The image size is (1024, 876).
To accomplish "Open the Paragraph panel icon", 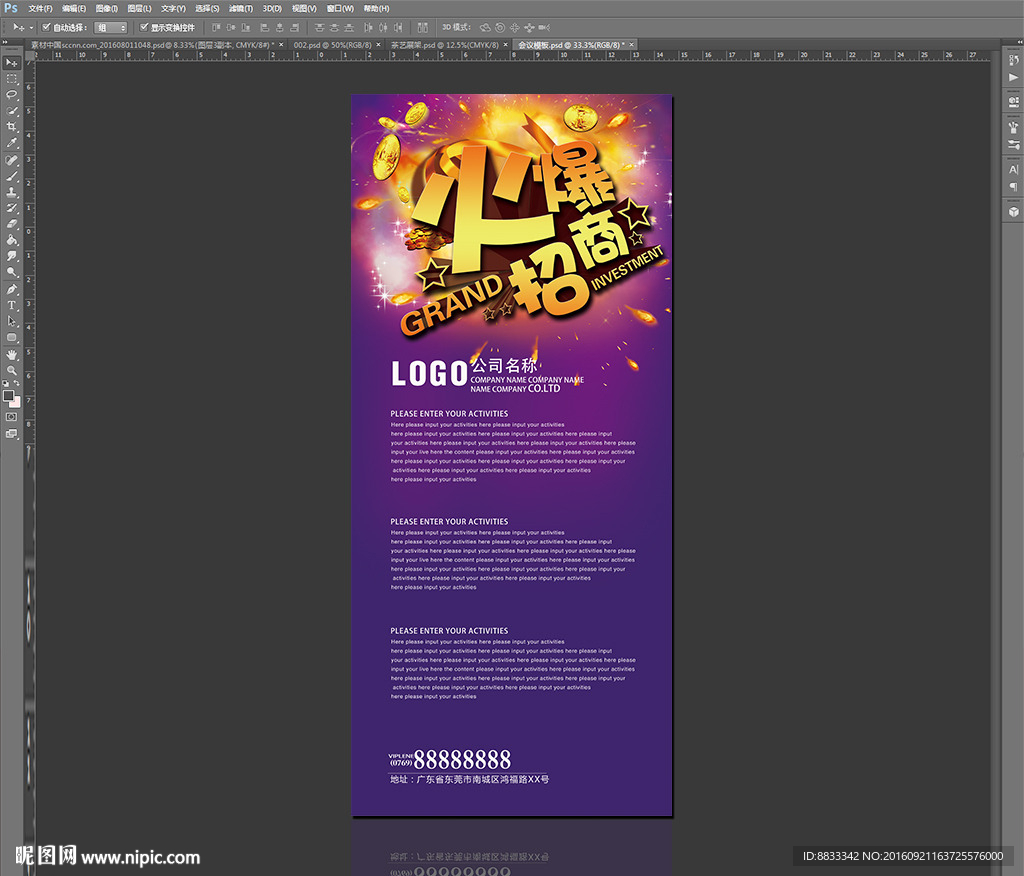I will tap(1013, 187).
